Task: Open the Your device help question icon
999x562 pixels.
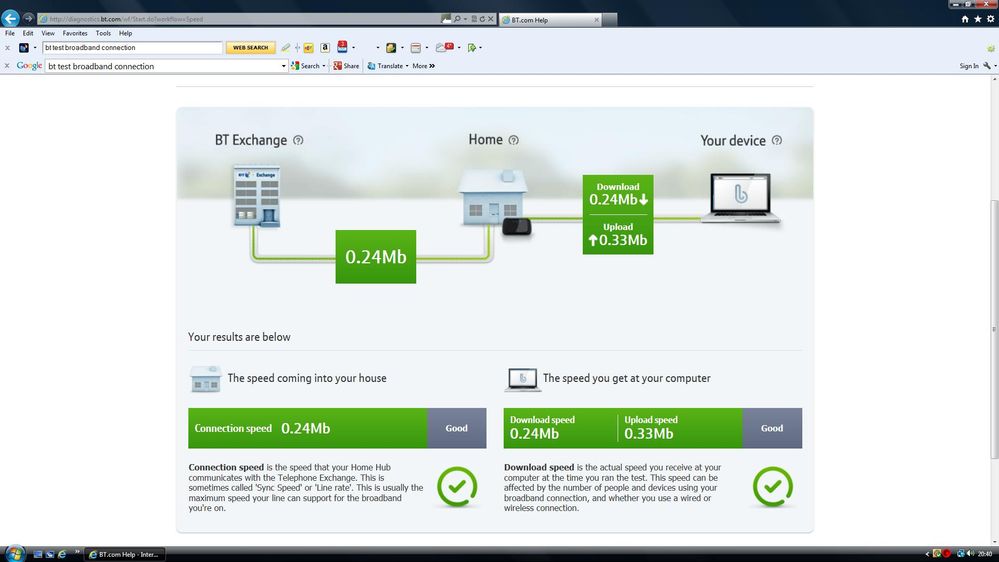Action: click(777, 140)
